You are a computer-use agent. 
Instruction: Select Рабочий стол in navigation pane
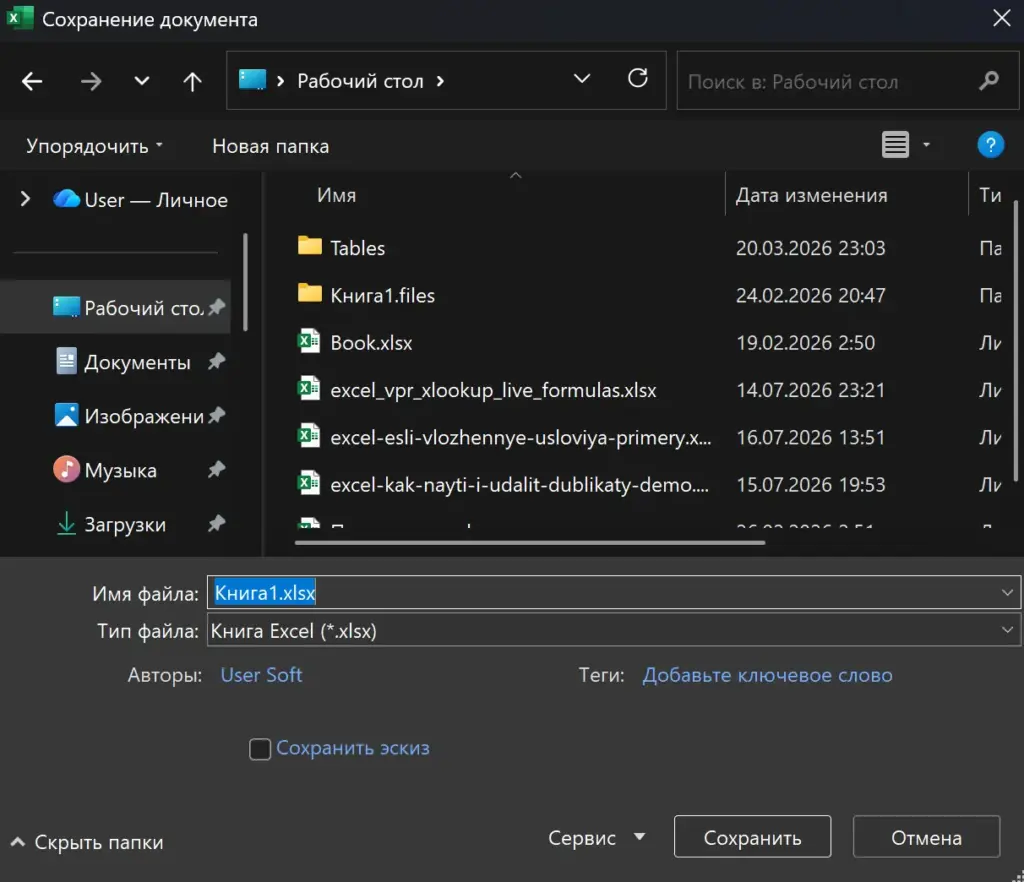(x=116, y=307)
